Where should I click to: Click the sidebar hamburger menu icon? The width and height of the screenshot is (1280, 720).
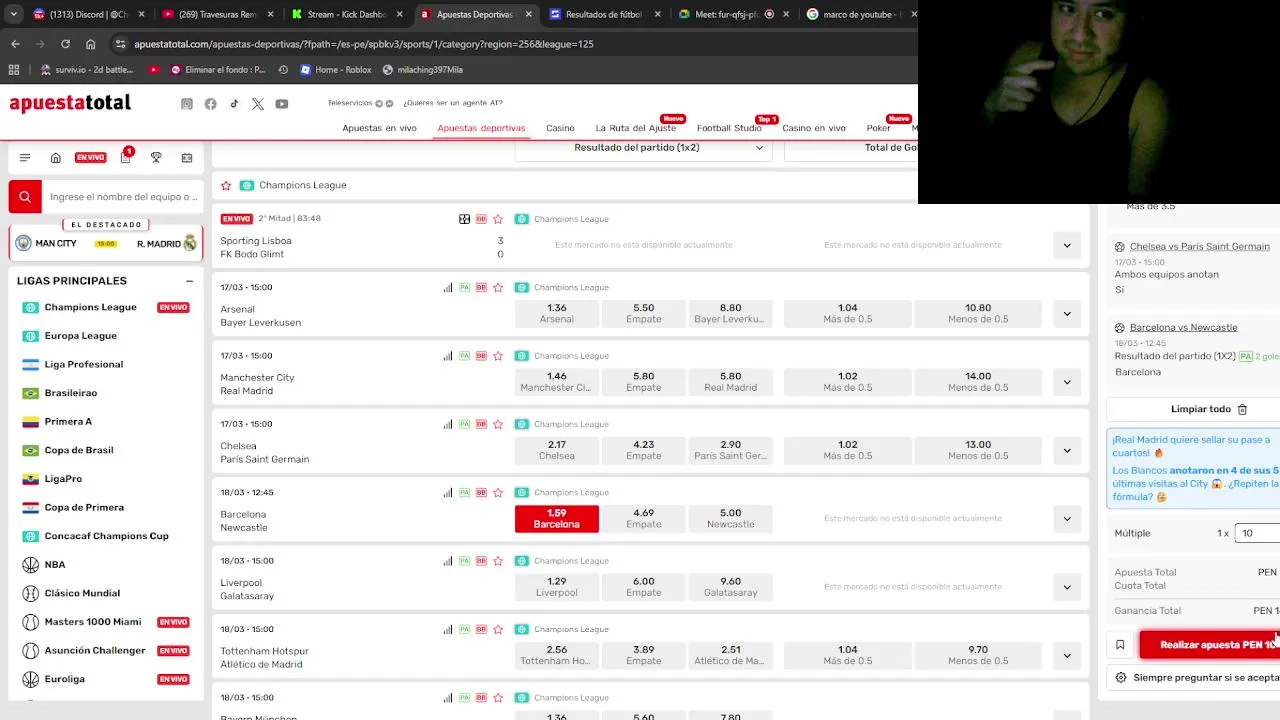(25, 158)
